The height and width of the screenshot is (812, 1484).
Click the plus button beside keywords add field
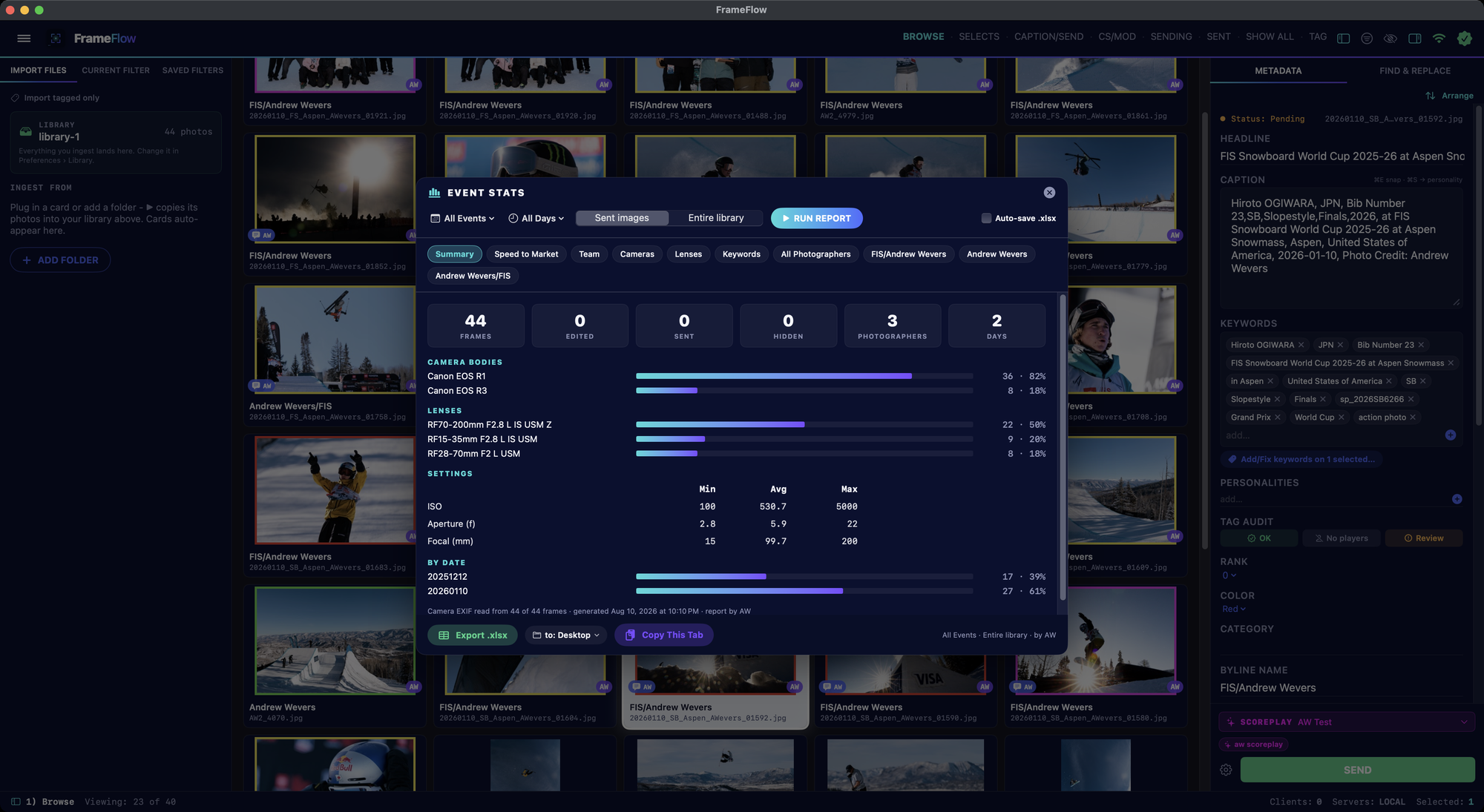[1451, 435]
